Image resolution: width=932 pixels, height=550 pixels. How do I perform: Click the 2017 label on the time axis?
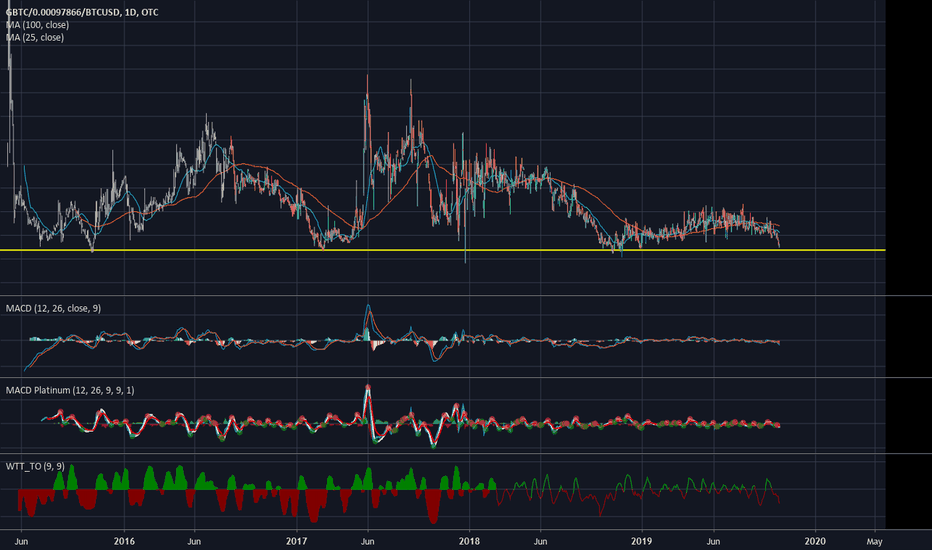(x=296, y=541)
